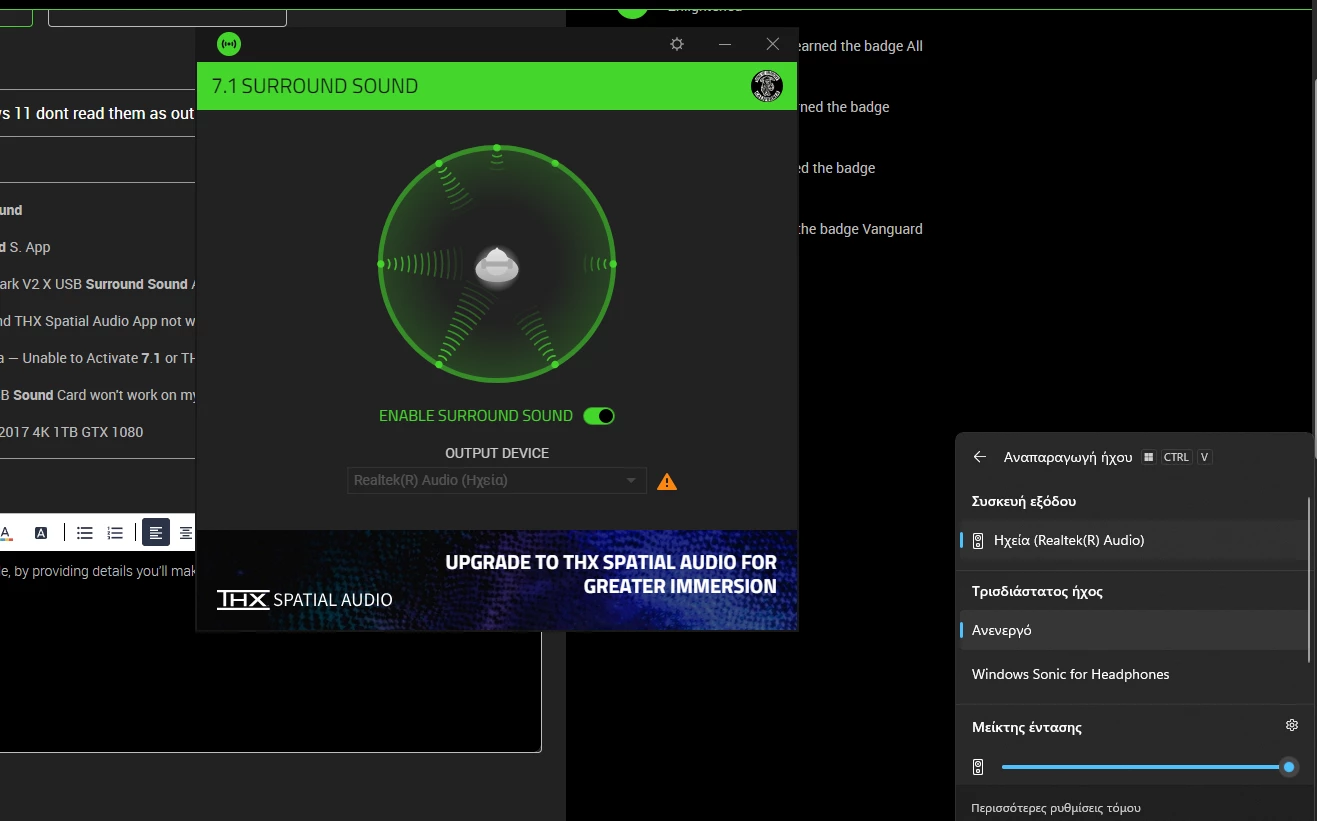Minimize the Razer 7.1 Surround Sound window
Viewport: 1317px width, 821px height.
pos(725,44)
